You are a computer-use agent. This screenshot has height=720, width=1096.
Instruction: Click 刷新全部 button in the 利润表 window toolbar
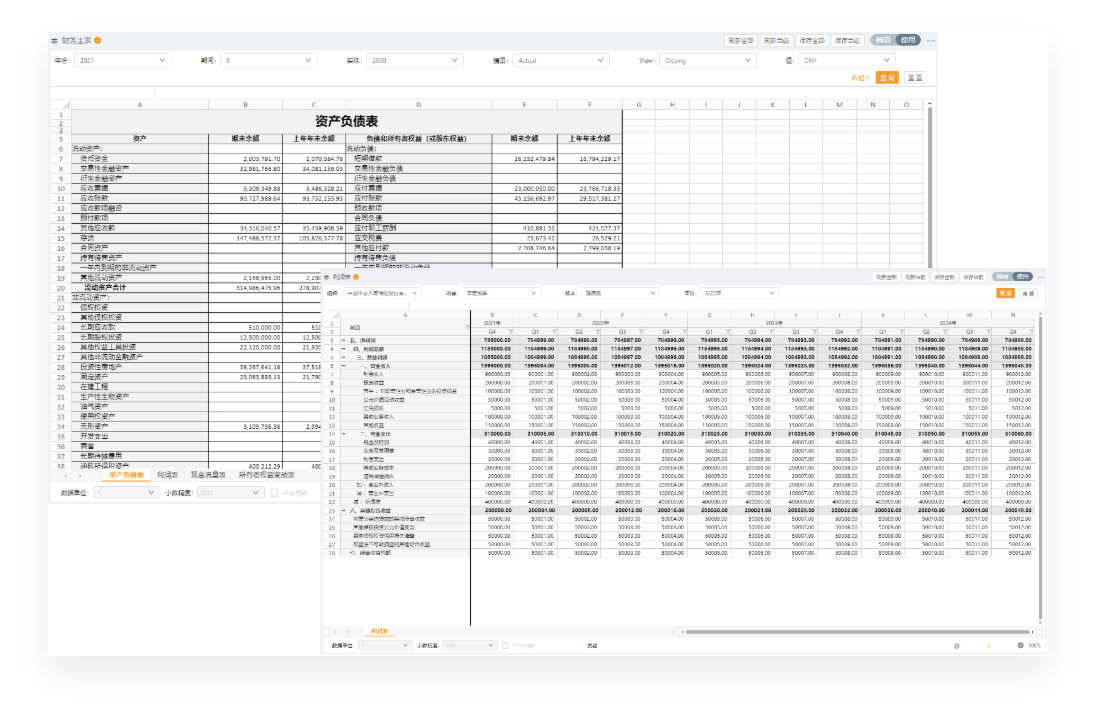click(886, 278)
